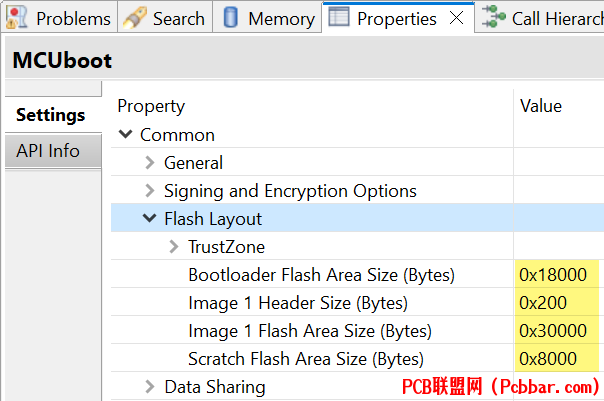Edit Image 1 Header Size value 0x200
The height and width of the screenshot is (401, 604).
(x=557, y=303)
